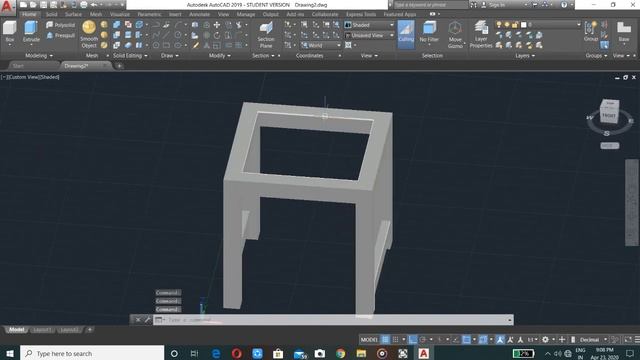Click the Undo arrow in quick access toolbar
Viewport: 640px width, 360px height.
click(x=93, y=5)
